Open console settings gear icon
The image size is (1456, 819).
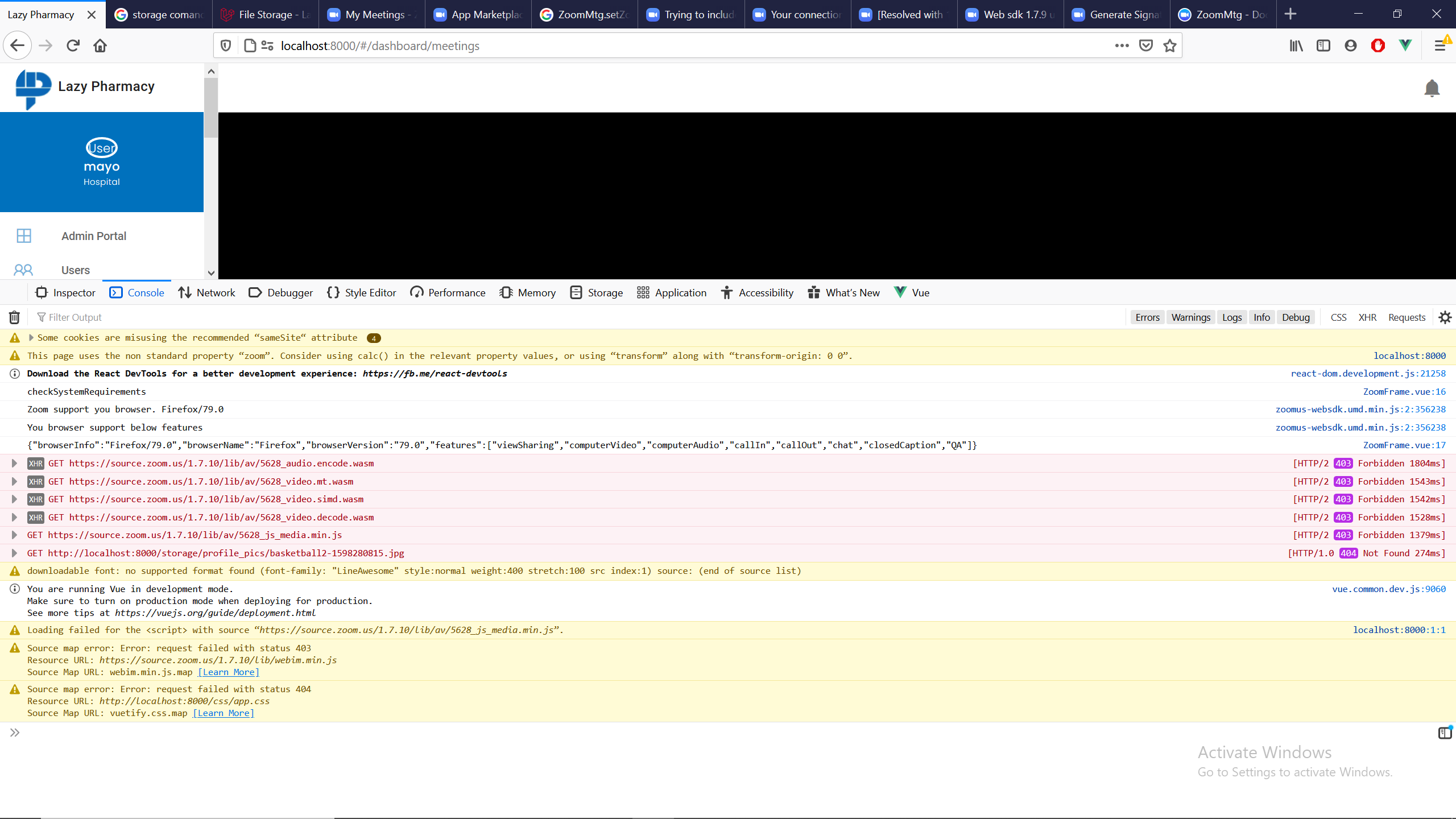coord(1445,317)
